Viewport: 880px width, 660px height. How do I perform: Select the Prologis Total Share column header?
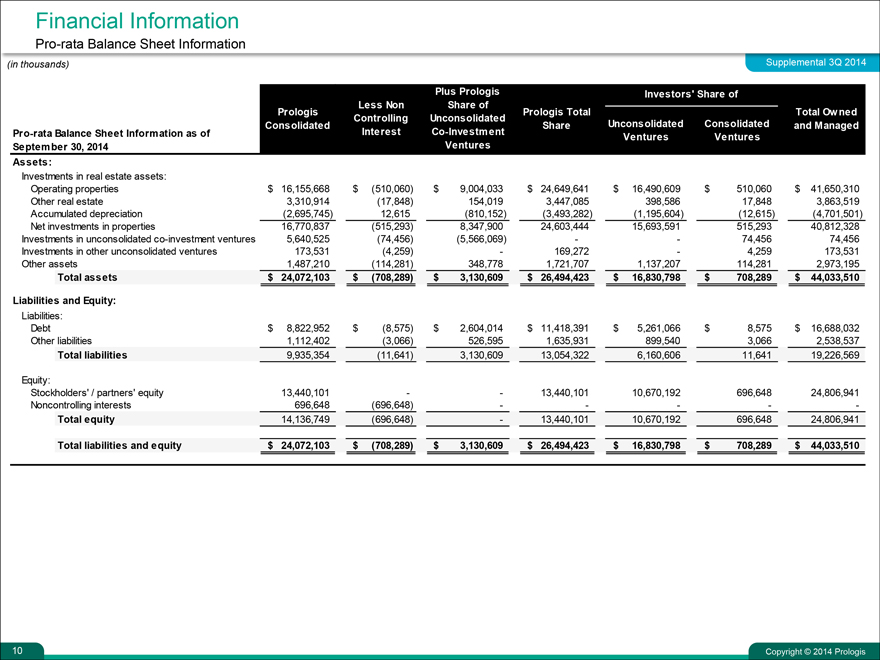click(x=556, y=118)
